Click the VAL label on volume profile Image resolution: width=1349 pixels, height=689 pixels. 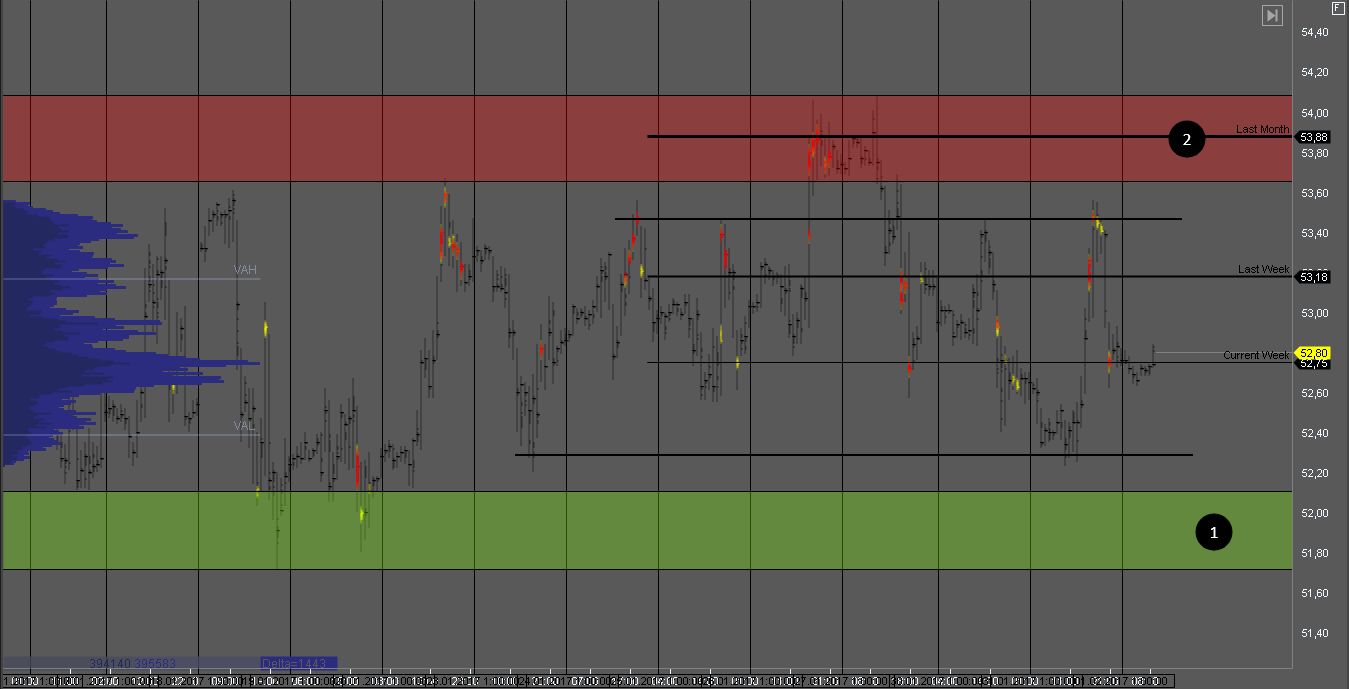tap(245, 425)
